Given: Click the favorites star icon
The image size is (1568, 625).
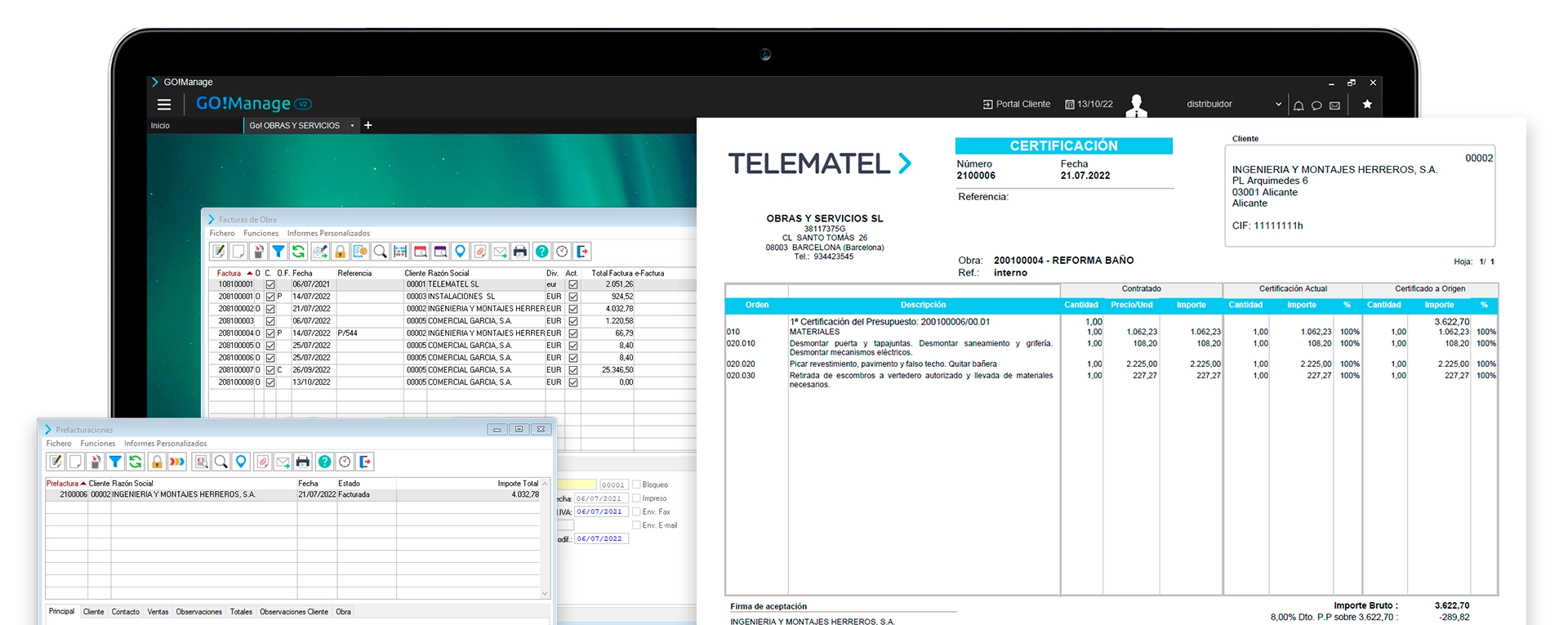Looking at the screenshot, I should tap(1367, 105).
